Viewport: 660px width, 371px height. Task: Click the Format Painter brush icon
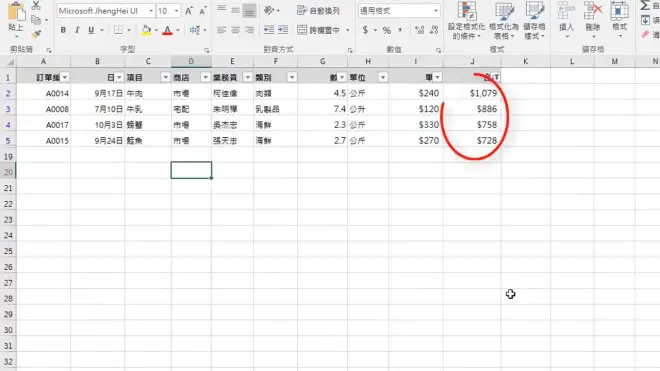click(x=36, y=34)
